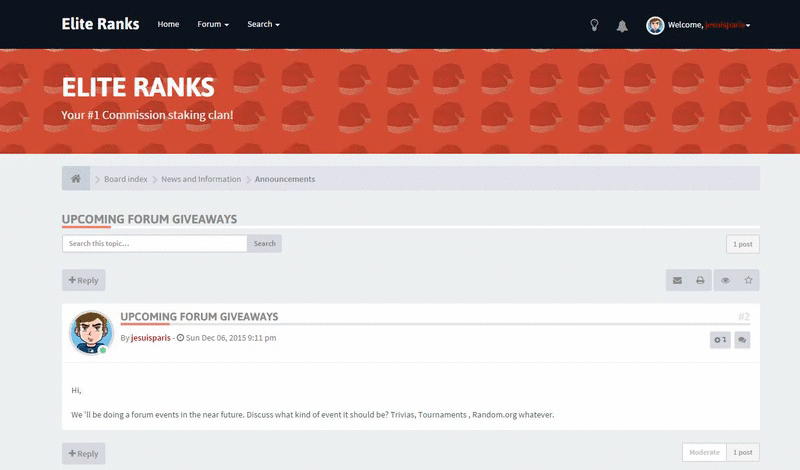Toggle subscribe topic eye icon
This screenshot has width=800, height=470.
[x=725, y=280]
